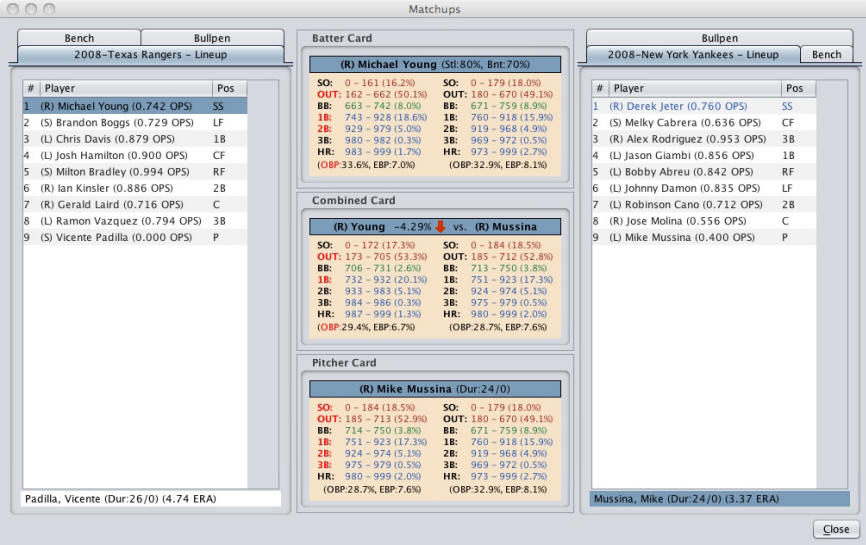Select the 2008-New York Yankees Lineup tab
The image size is (866, 545).
point(693,55)
